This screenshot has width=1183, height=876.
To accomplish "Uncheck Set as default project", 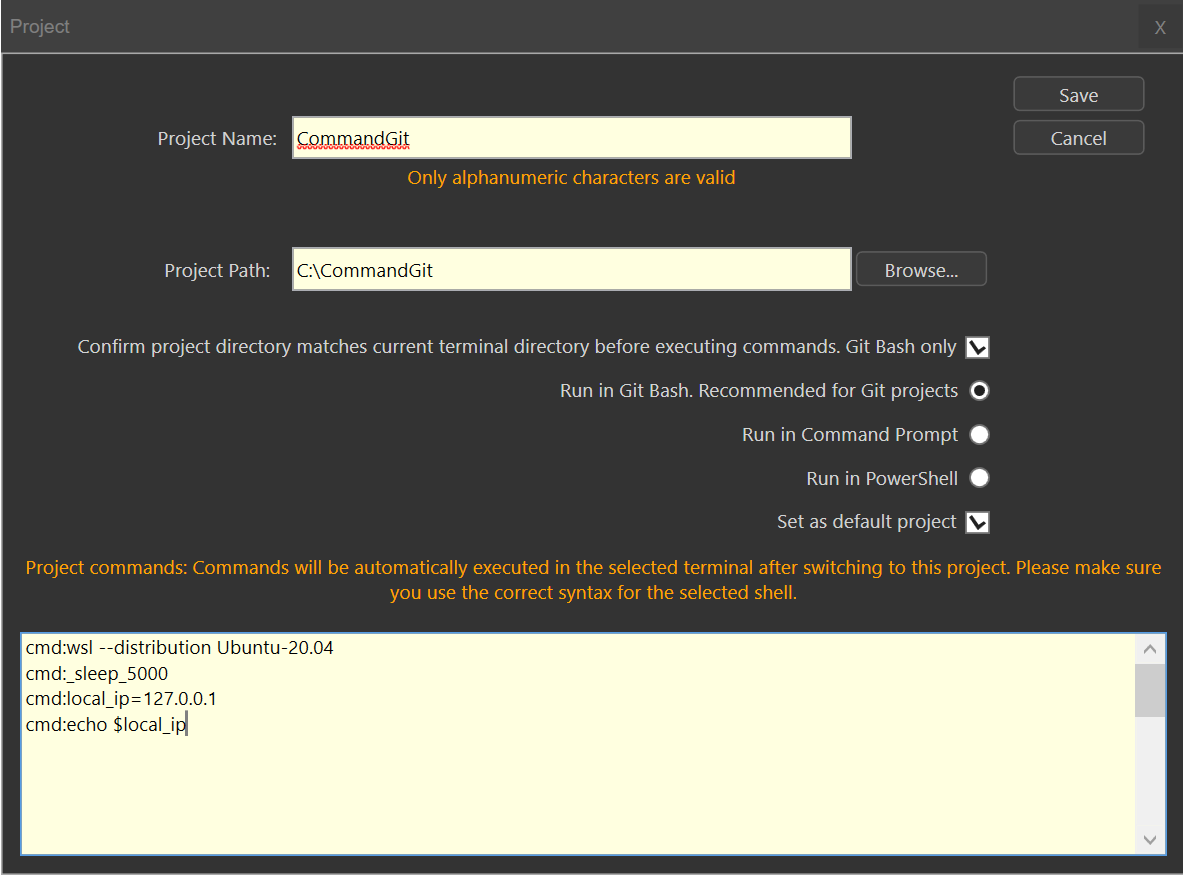I will tap(977, 522).
